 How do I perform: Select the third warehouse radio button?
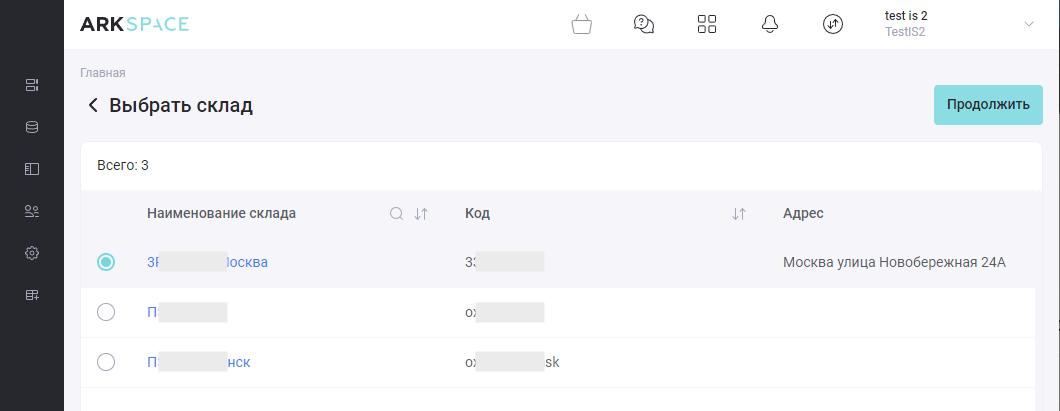pyautogui.click(x=105, y=362)
